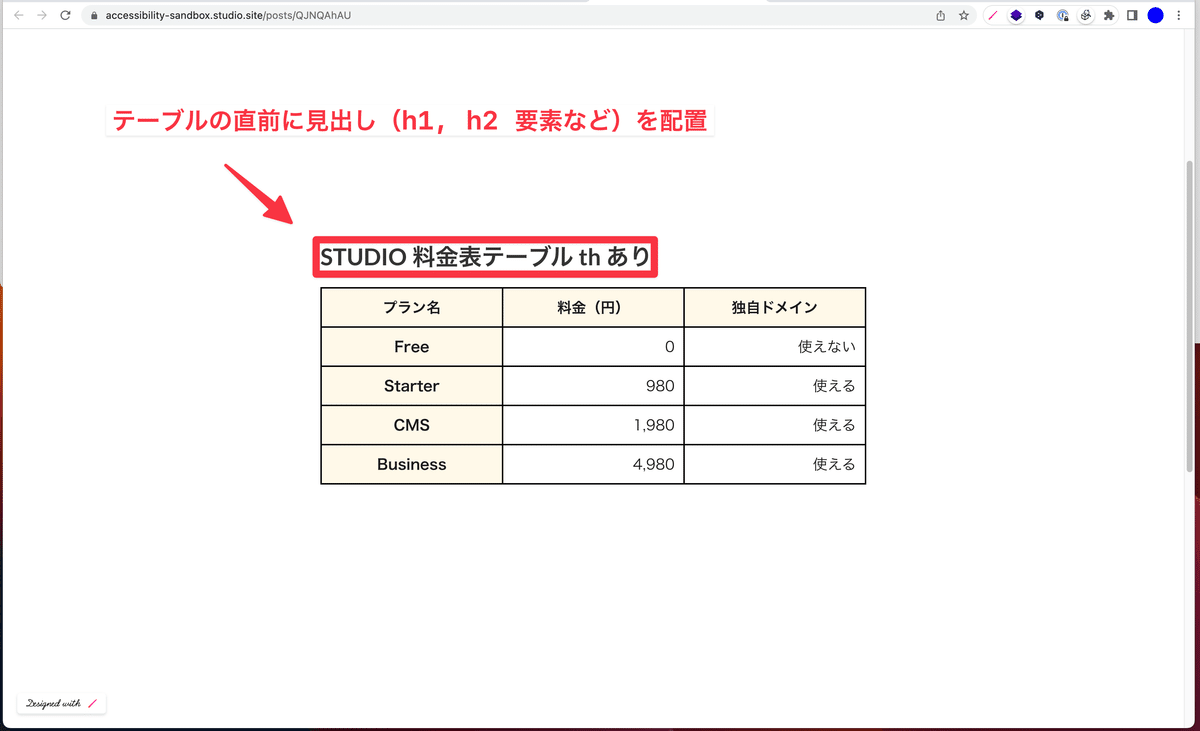The image size is (1200, 731).
Task: Click the 'プラン名' column header
Action: (412, 308)
